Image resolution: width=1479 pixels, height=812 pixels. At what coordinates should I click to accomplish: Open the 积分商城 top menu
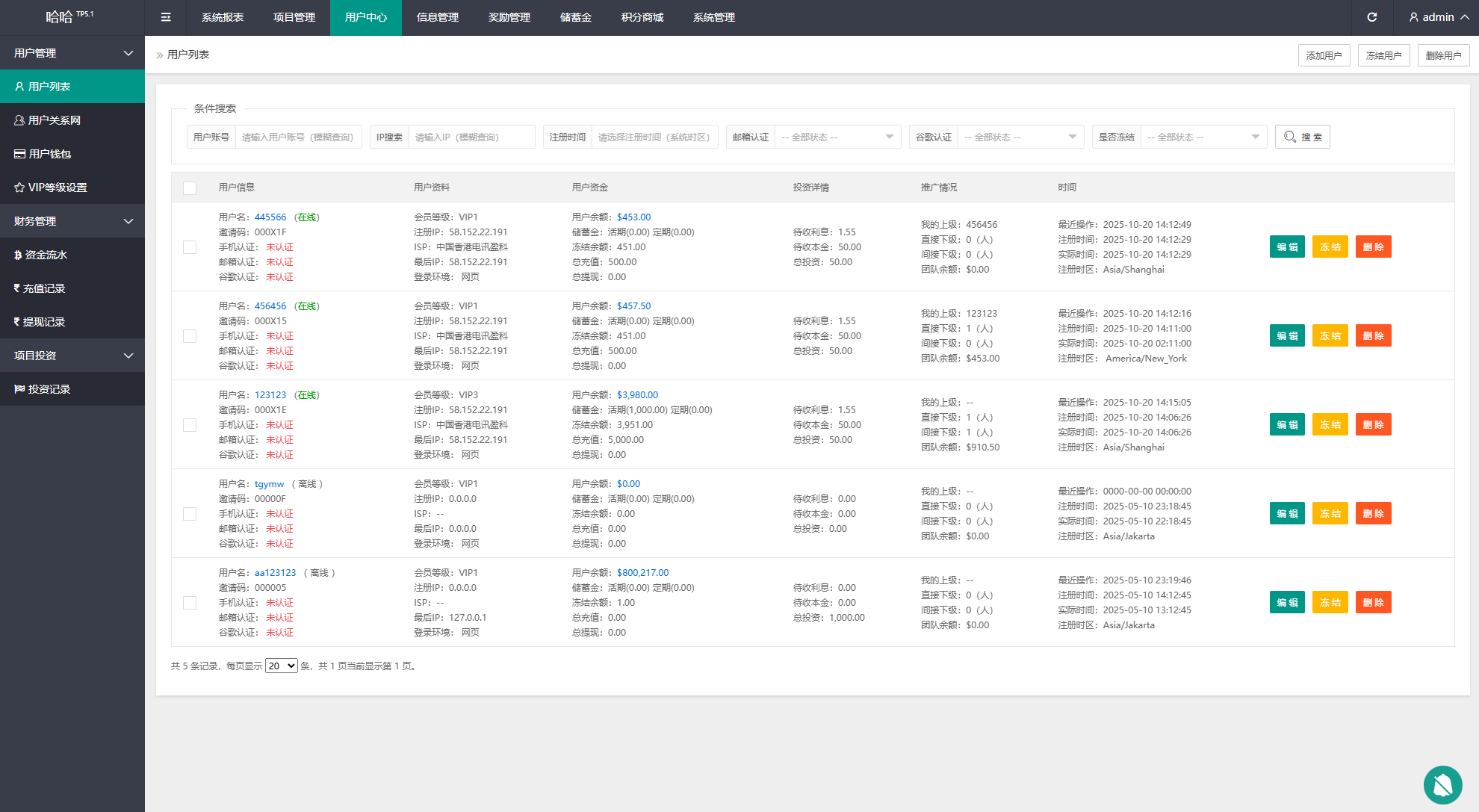click(642, 17)
